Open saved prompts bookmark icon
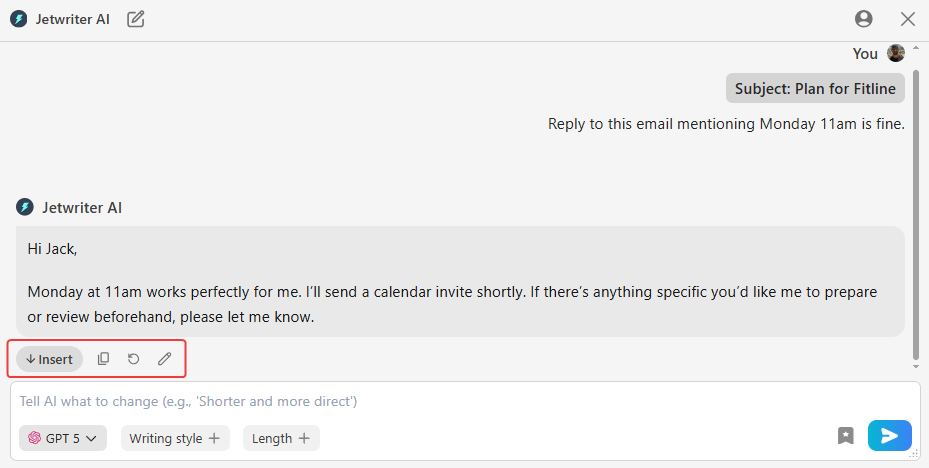Image resolution: width=929 pixels, height=468 pixels. (846, 436)
